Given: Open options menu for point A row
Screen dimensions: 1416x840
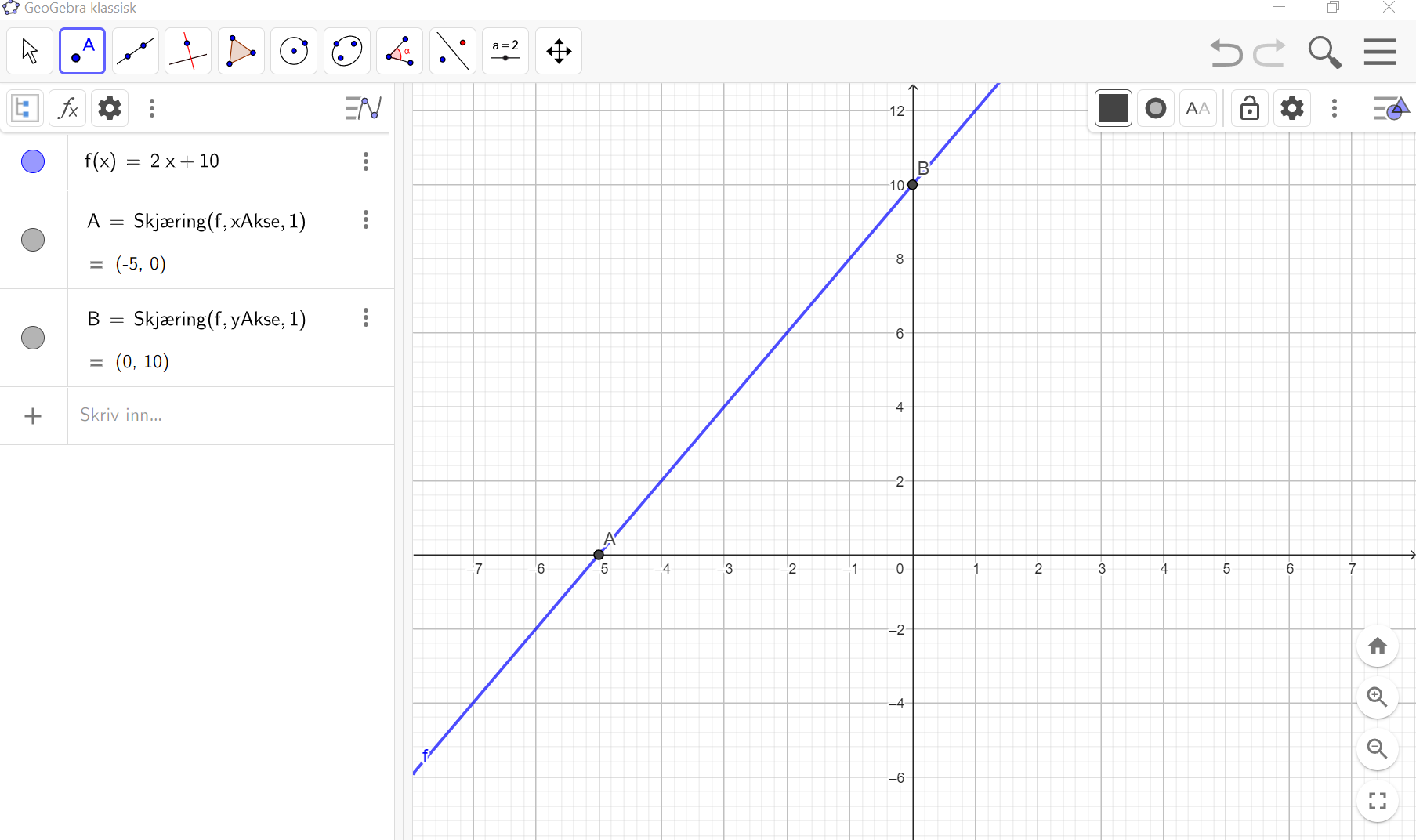Looking at the screenshot, I should [x=366, y=220].
